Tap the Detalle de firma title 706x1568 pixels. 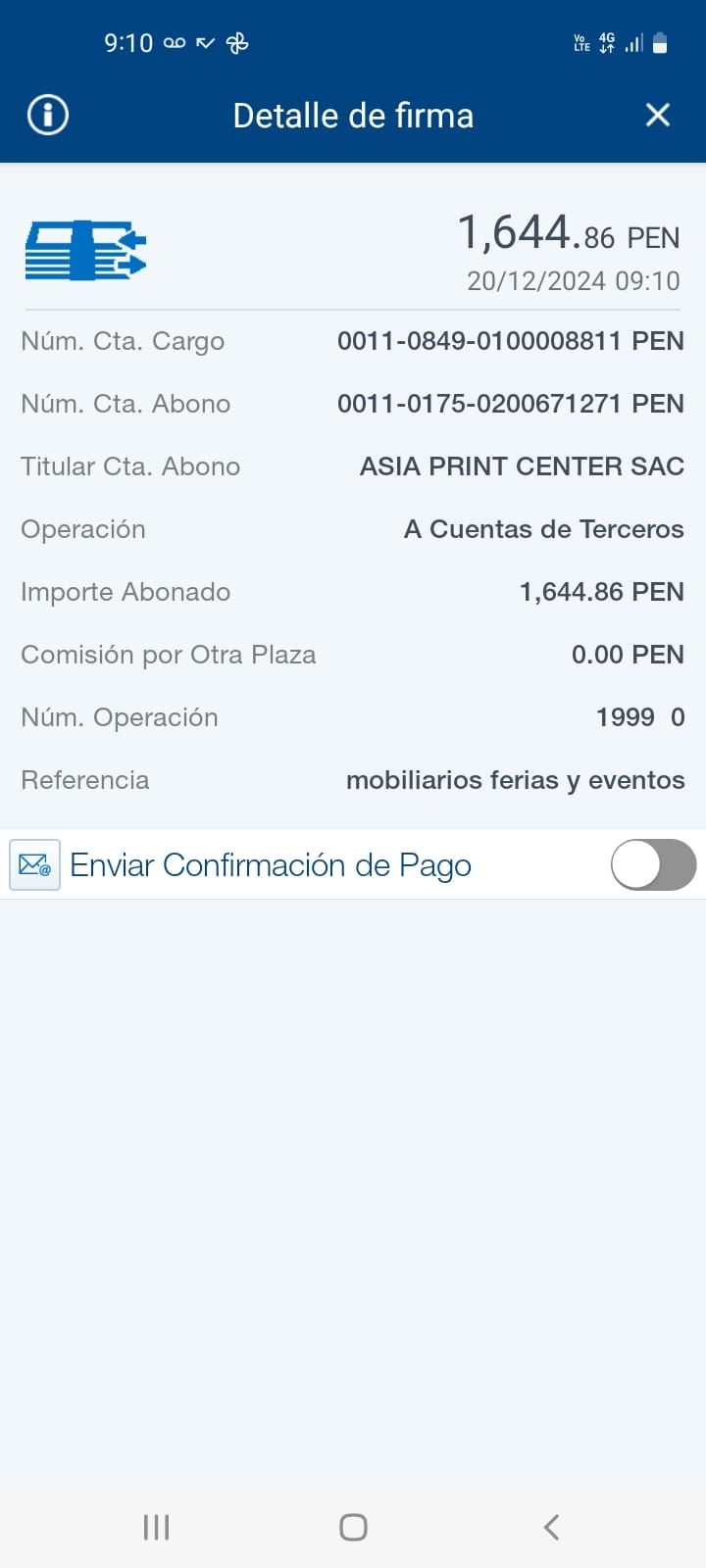353,116
